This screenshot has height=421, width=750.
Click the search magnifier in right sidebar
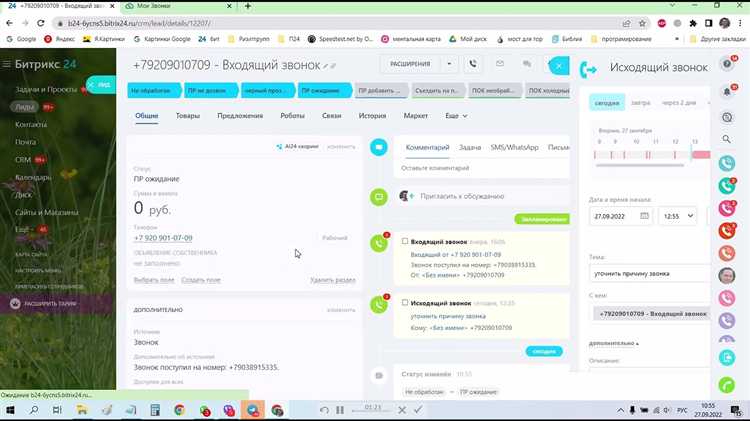[727, 139]
